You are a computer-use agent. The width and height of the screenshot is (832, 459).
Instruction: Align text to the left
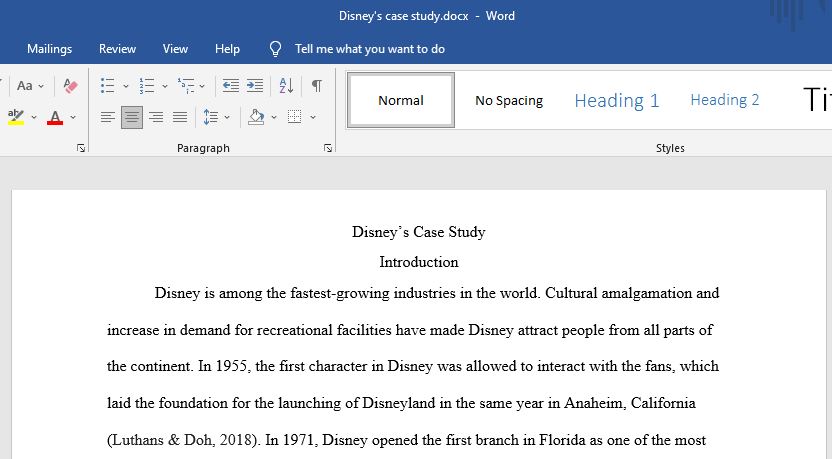coord(108,117)
